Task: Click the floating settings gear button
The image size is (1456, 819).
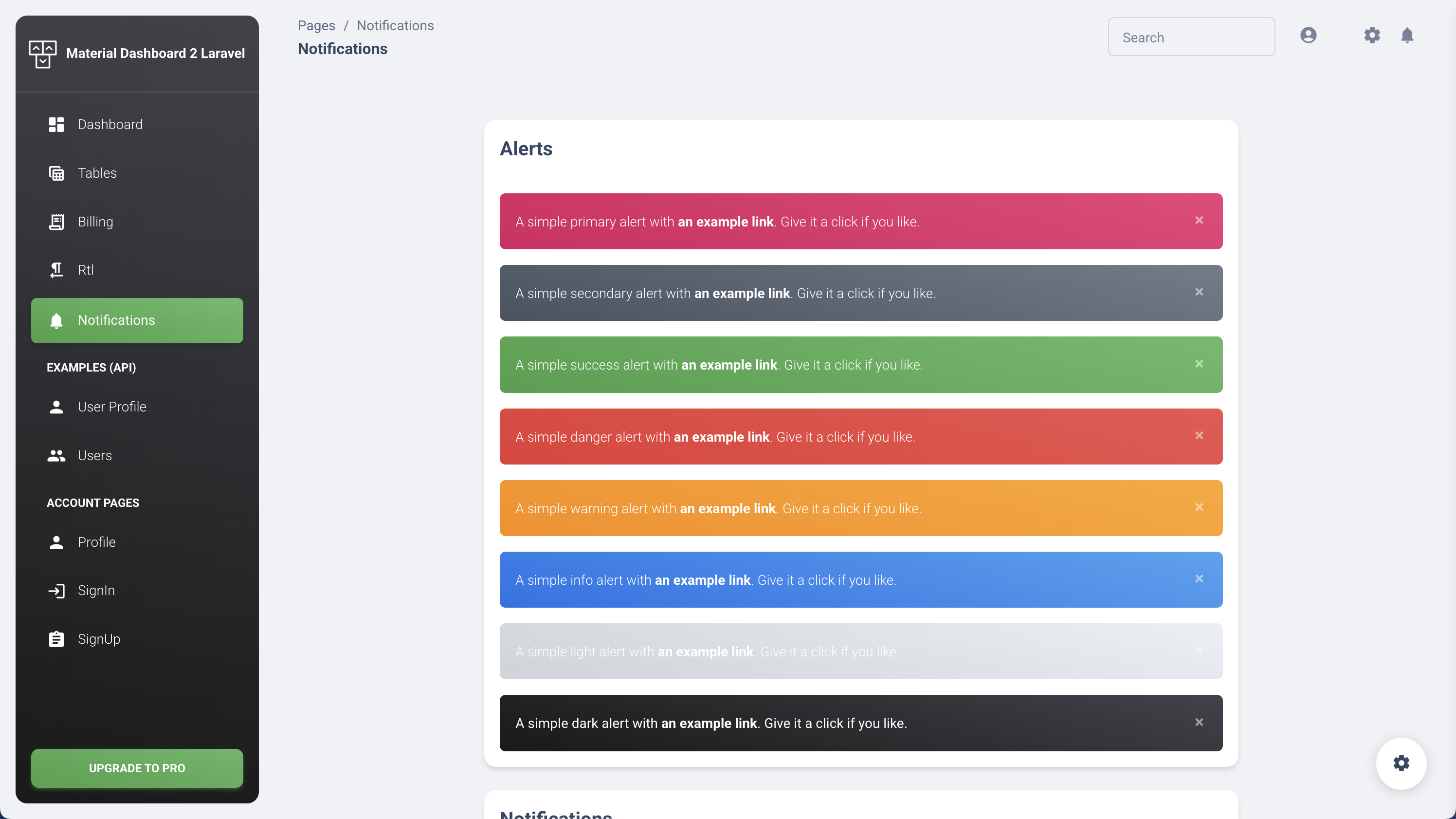Action: [x=1401, y=763]
